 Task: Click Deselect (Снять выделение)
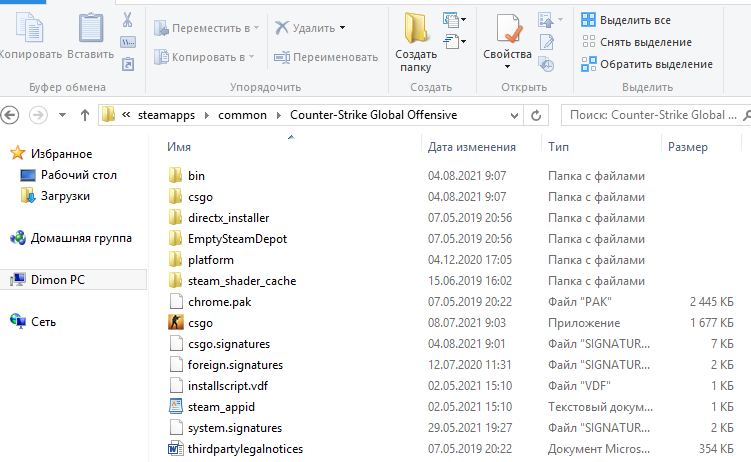(x=637, y=42)
